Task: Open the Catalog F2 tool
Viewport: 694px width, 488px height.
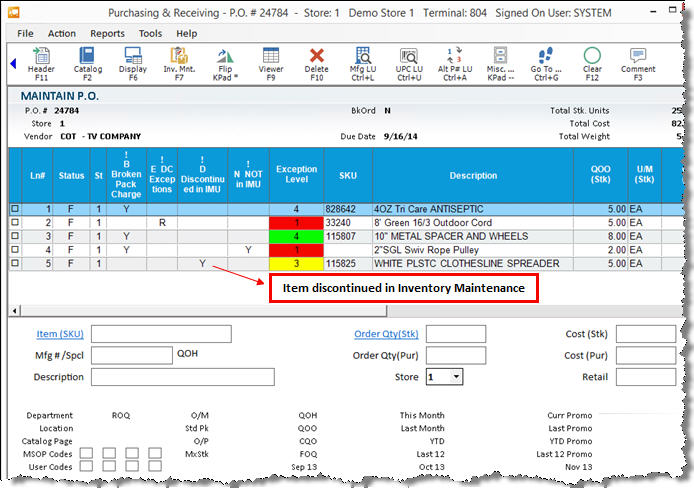Action: pos(88,62)
